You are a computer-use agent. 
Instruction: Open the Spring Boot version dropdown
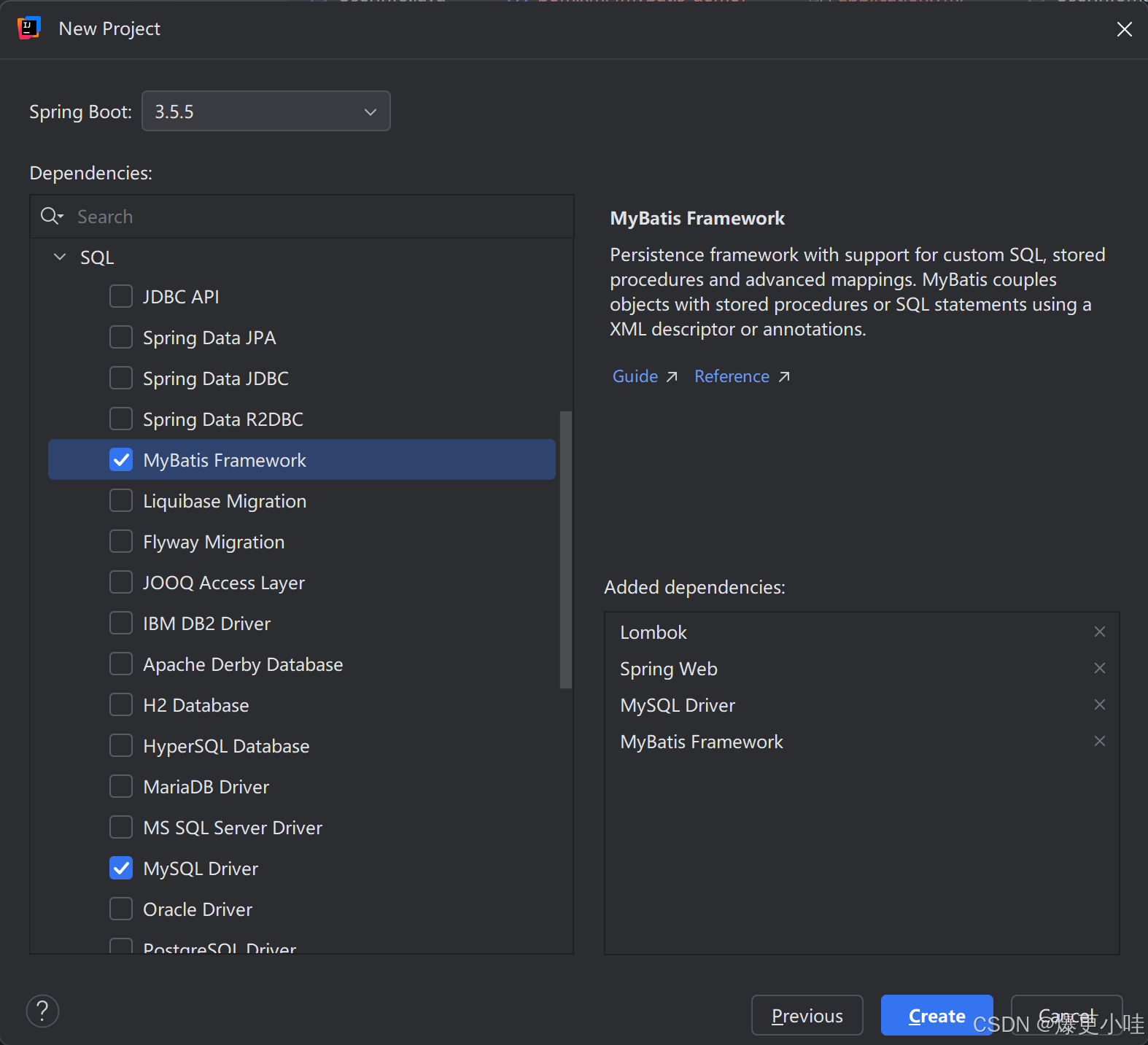tap(266, 111)
